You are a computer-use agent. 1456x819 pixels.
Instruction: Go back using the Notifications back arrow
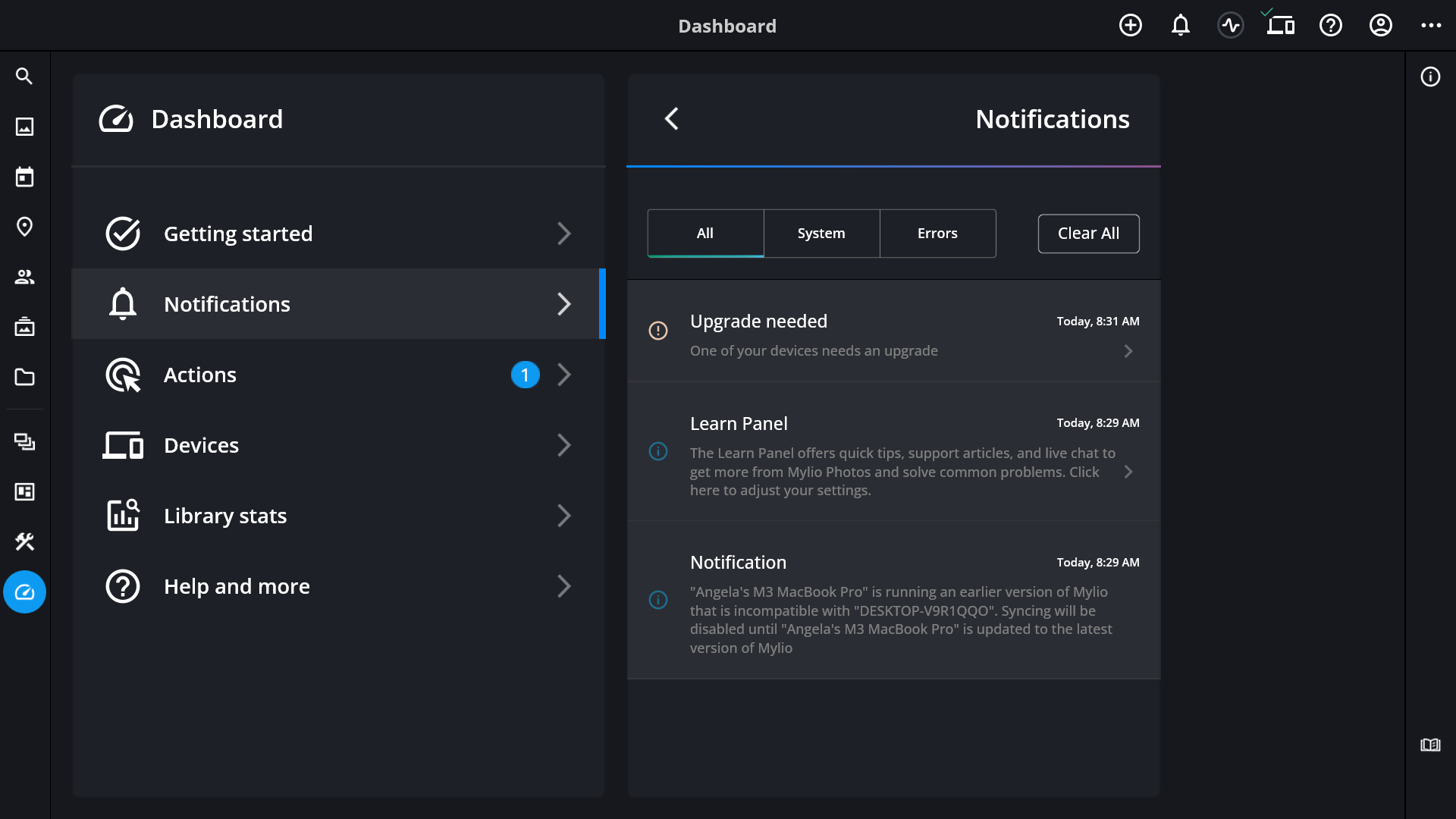point(671,119)
